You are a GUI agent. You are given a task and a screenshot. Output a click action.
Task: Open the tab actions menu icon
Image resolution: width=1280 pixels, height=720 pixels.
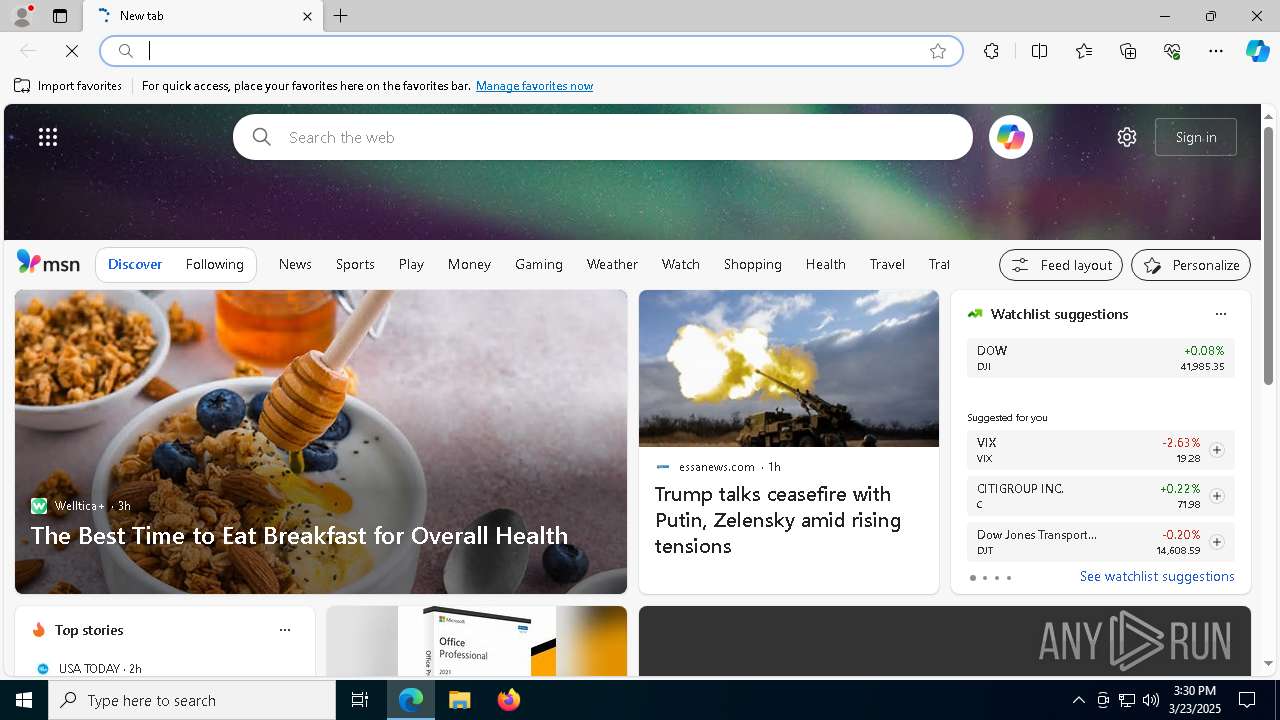60,16
